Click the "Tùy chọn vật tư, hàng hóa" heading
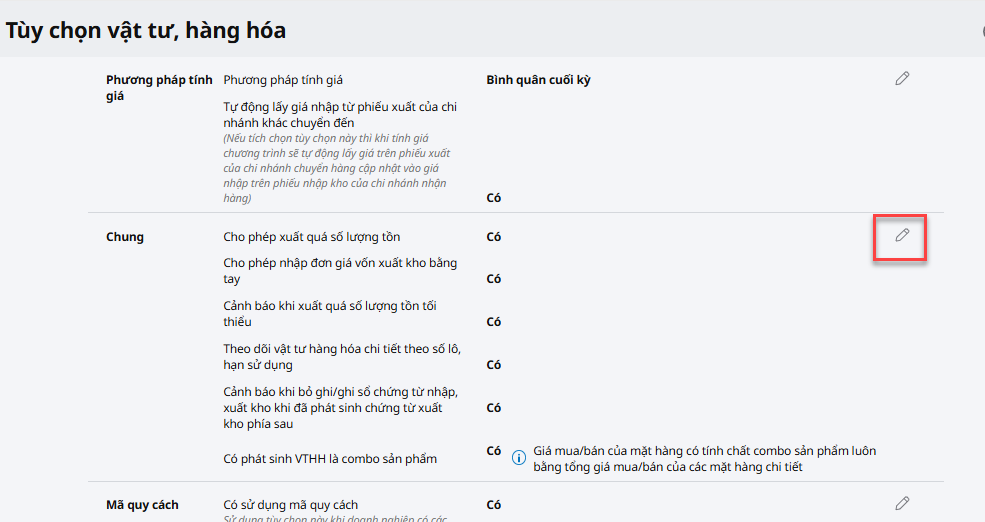This screenshot has height=522, width=985. pyautogui.click(x=146, y=31)
